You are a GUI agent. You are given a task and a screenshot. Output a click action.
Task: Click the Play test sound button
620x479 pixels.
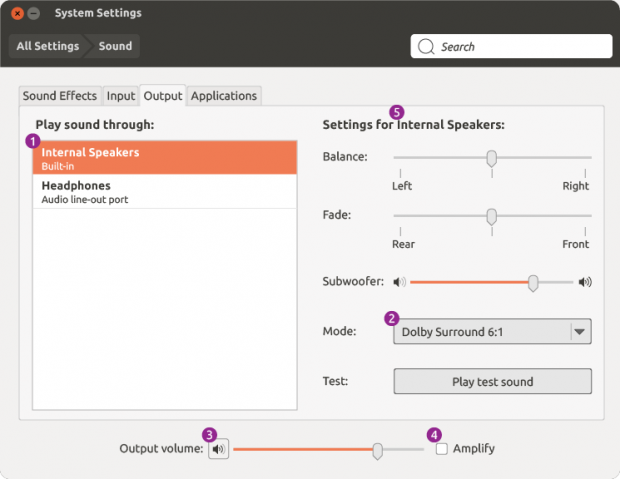coord(492,381)
